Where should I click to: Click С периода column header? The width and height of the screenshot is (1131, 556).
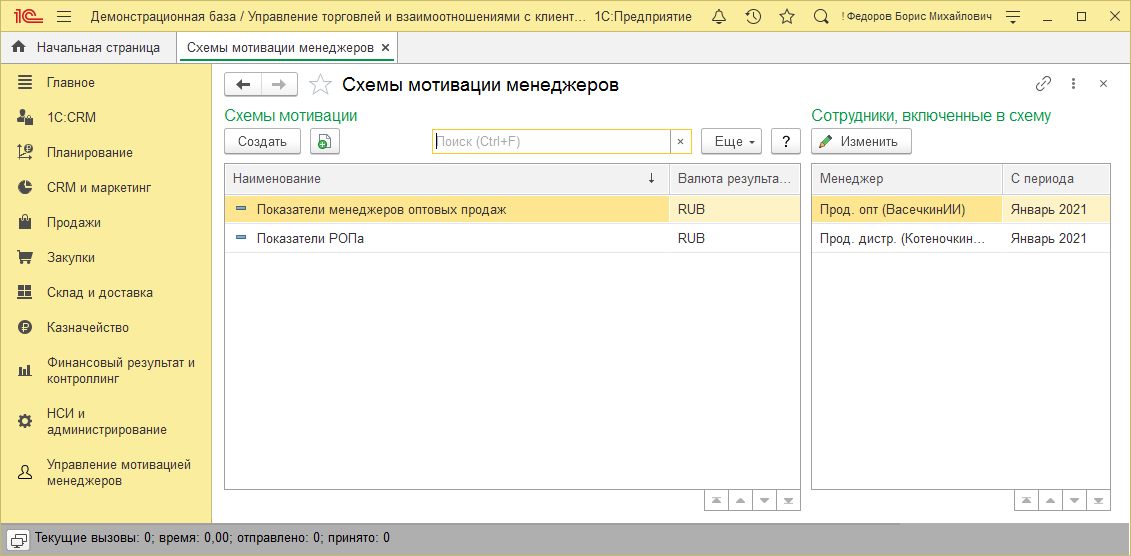pyautogui.click(x=1056, y=178)
